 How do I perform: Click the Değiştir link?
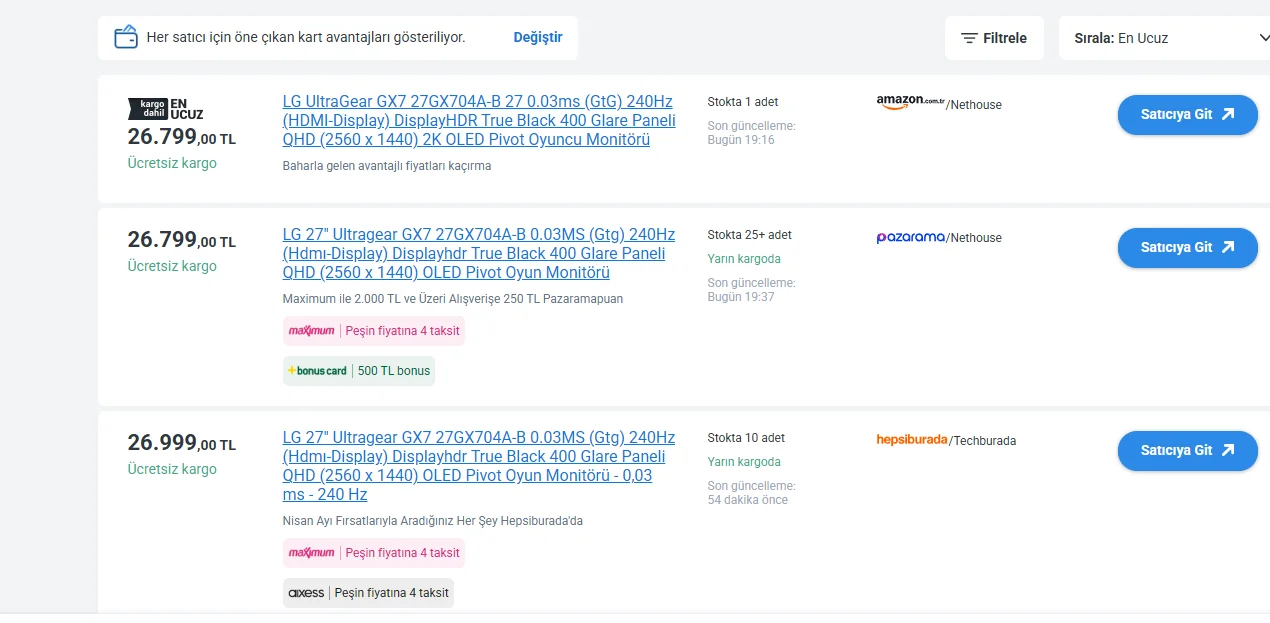(x=538, y=37)
